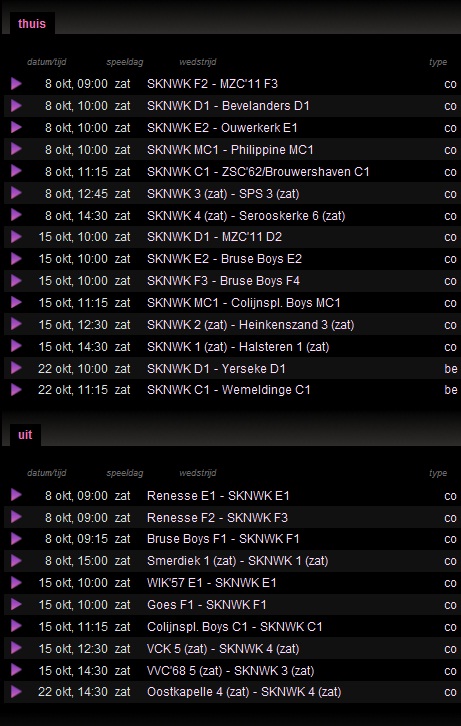The image size is (461, 726).
Task: Select arrow icon for SKNWK 1 - Halsteren 1
Action: [16, 346]
